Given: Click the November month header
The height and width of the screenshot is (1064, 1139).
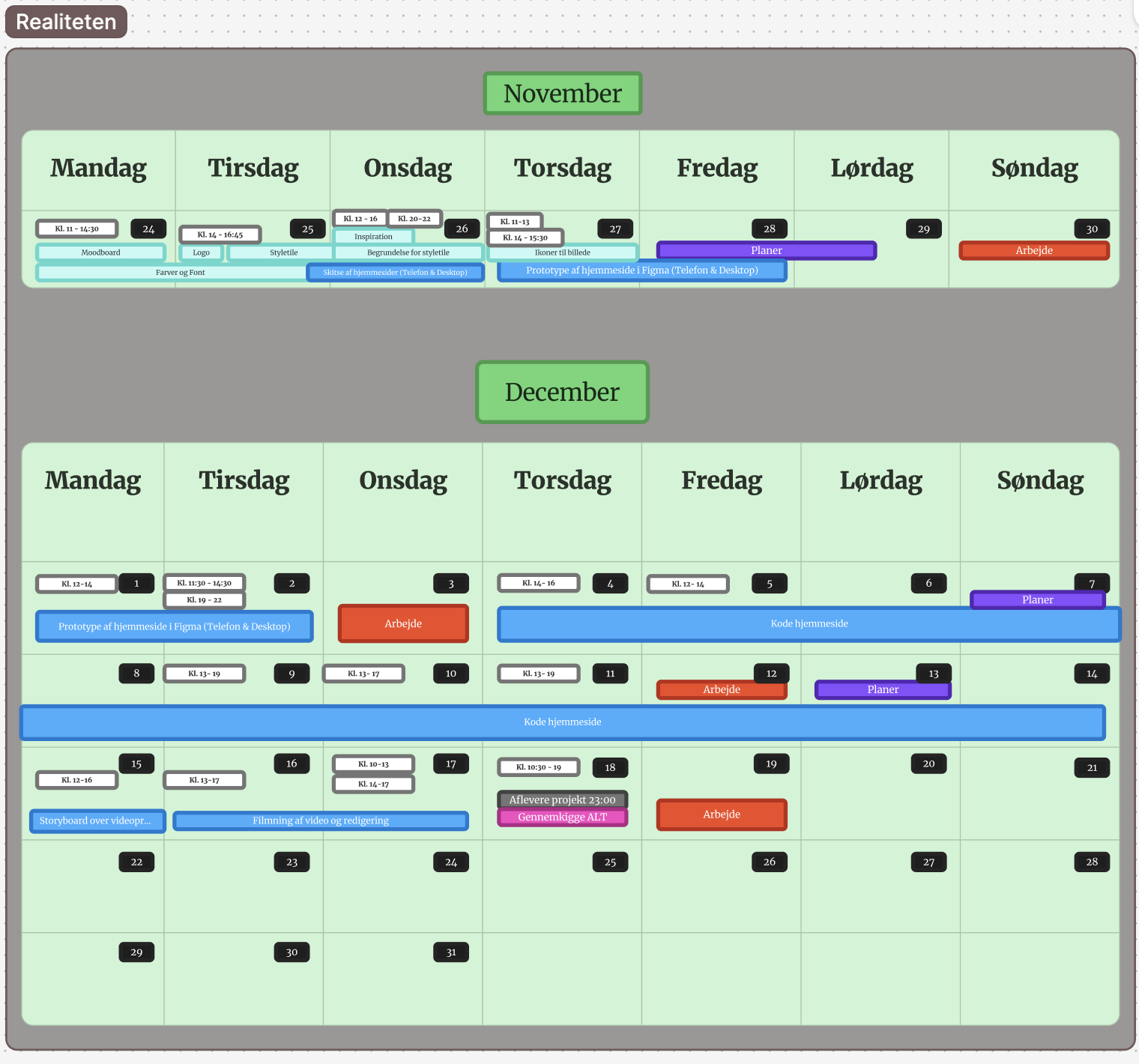Looking at the screenshot, I should pyautogui.click(x=563, y=94).
